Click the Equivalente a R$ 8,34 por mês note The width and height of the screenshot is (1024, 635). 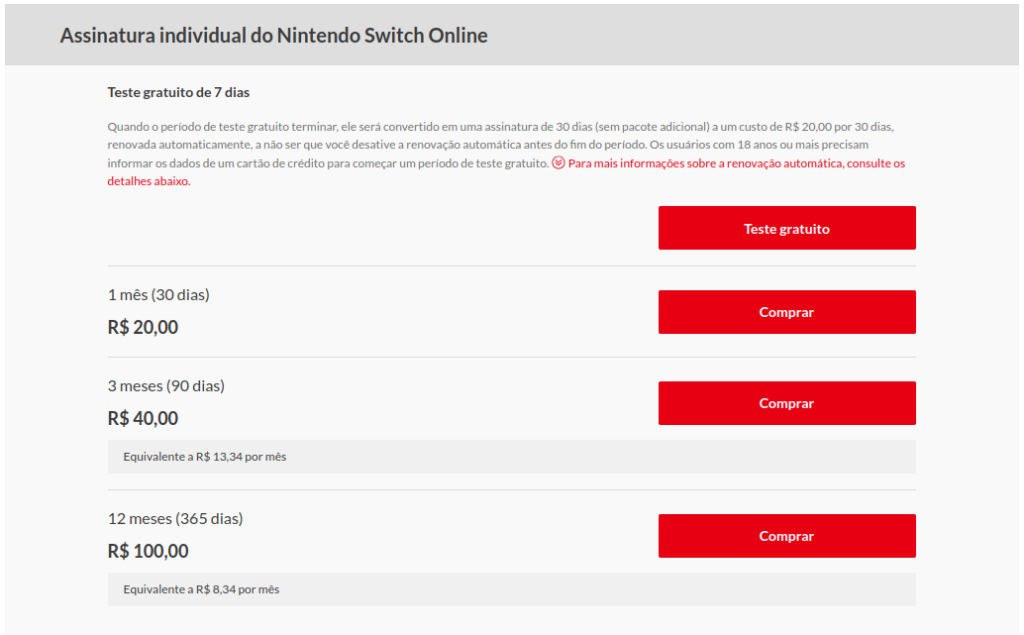(201, 590)
